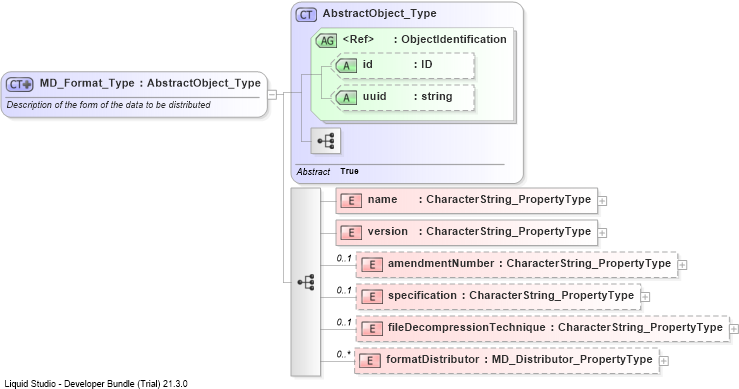Click the sequence icon inside AbstractObject_Type

click(326, 141)
